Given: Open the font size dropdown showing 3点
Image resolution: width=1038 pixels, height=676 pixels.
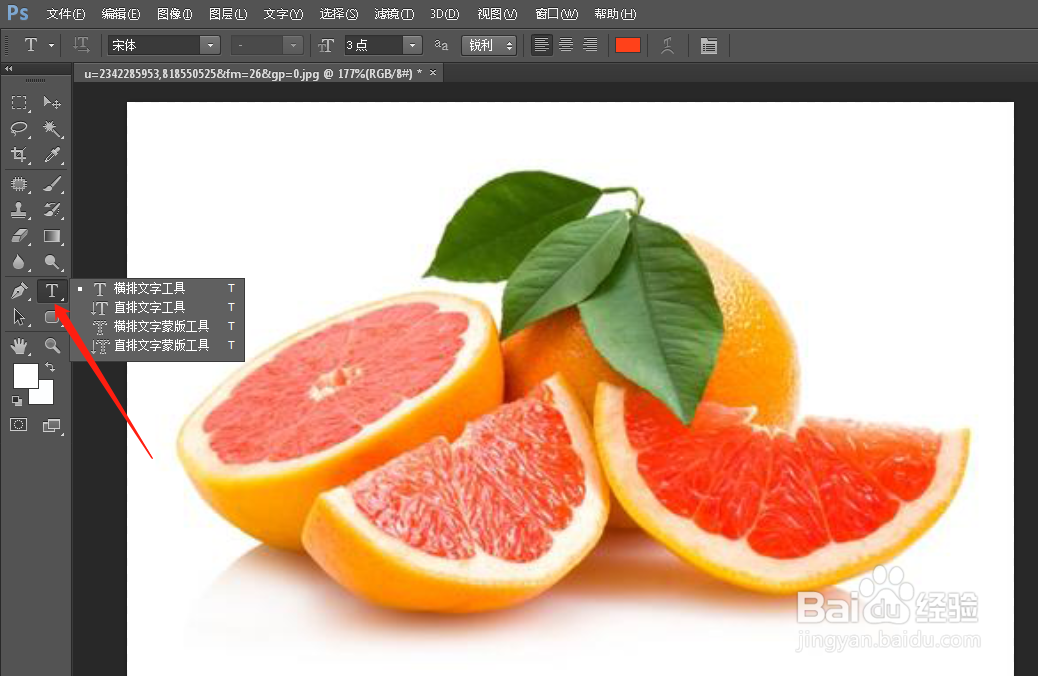Looking at the screenshot, I should pos(412,45).
